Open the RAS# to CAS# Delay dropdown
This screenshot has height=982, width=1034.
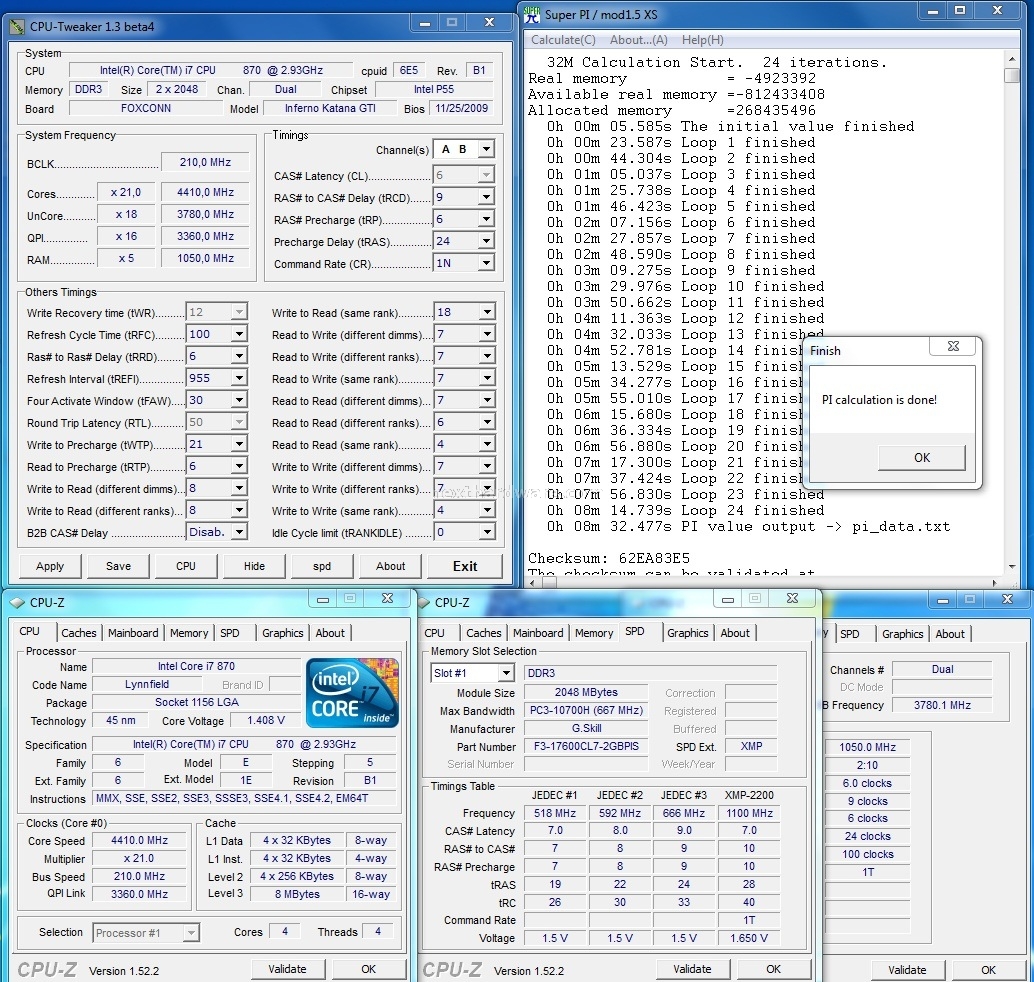[486, 197]
